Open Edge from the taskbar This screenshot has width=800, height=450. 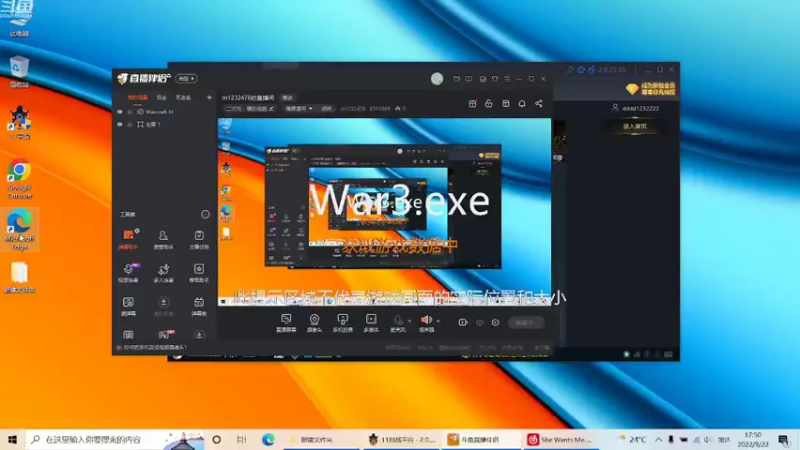point(268,439)
